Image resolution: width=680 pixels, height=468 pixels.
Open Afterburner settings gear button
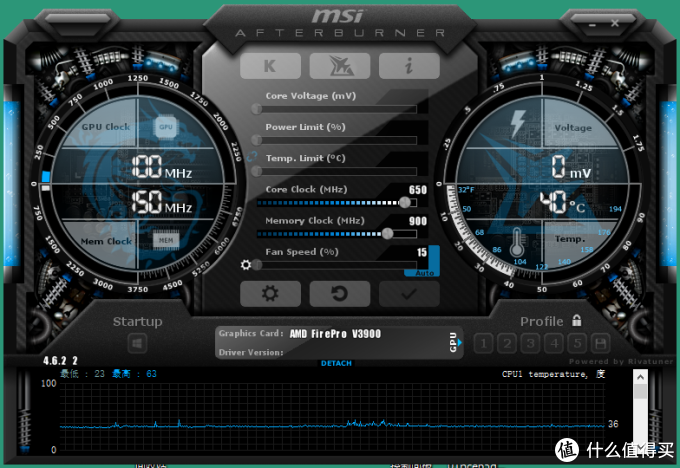point(270,294)
